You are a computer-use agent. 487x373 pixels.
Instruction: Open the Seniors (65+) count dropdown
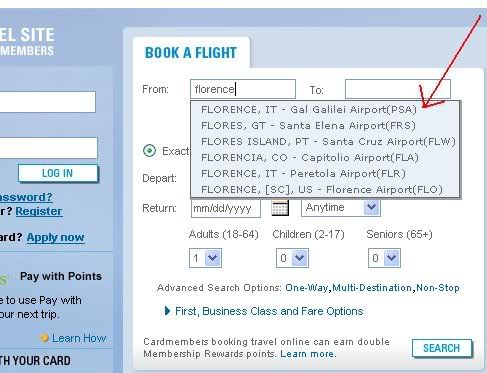(384, 258)
